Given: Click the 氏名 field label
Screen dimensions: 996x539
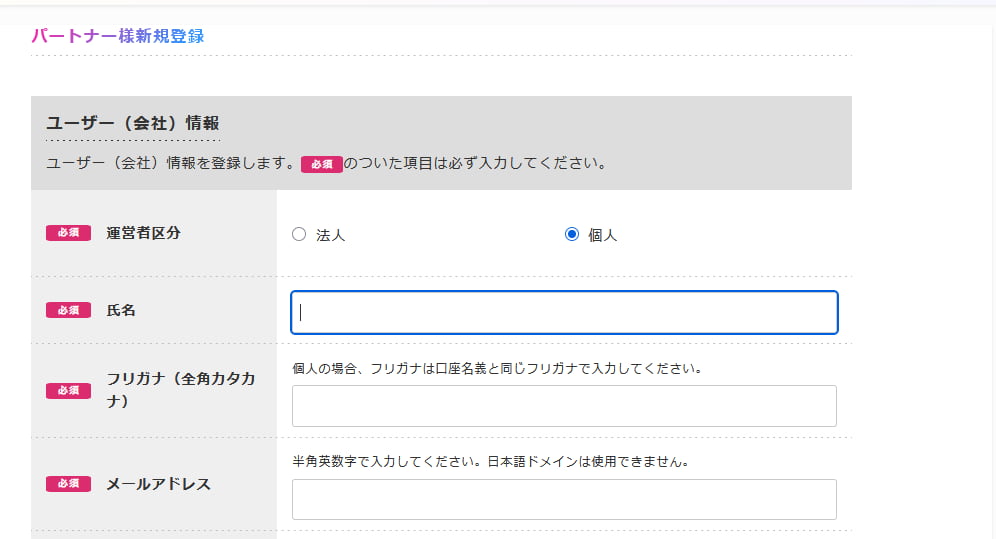Looking at the screenshot, I should coord(121,310).
